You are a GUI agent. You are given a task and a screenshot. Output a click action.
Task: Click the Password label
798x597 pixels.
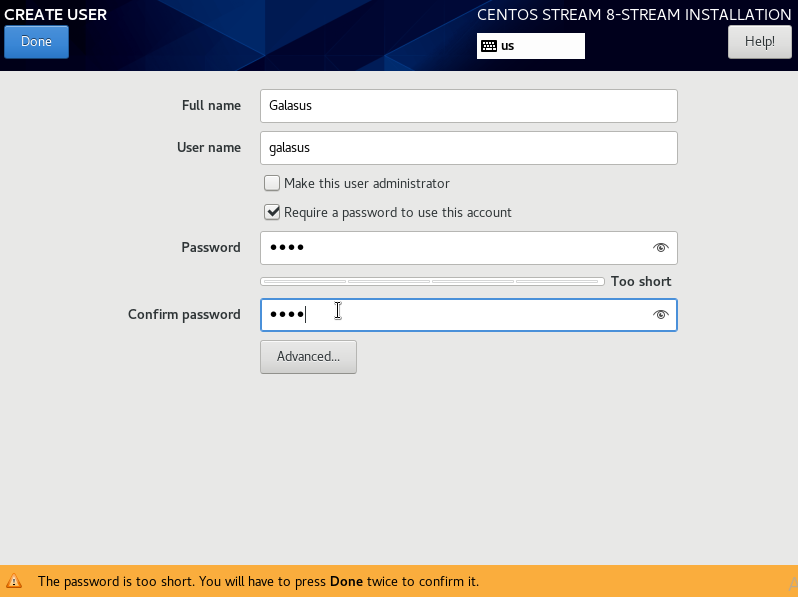tap(211, 247)
